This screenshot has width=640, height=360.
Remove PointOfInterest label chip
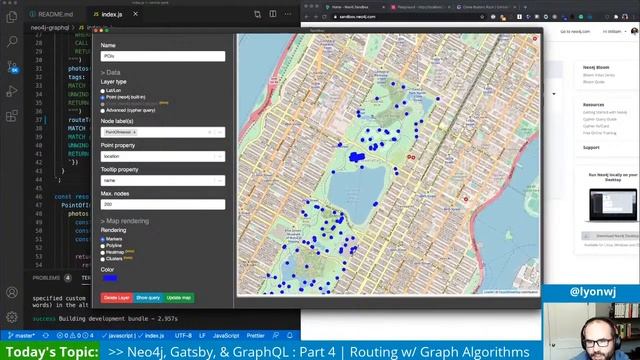pos(134,132)
